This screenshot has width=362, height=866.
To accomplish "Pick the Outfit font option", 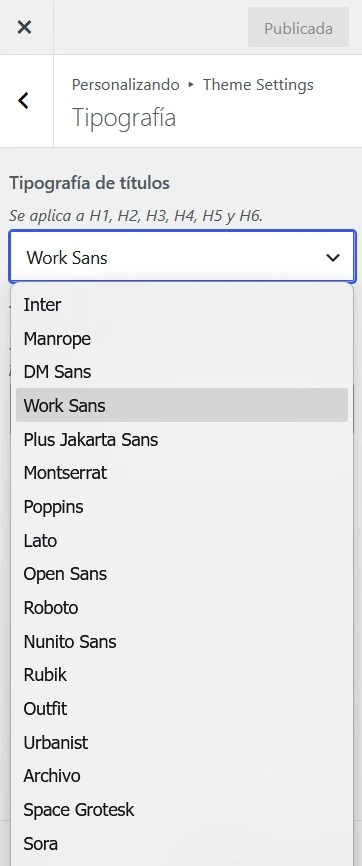I will [182, 708].
